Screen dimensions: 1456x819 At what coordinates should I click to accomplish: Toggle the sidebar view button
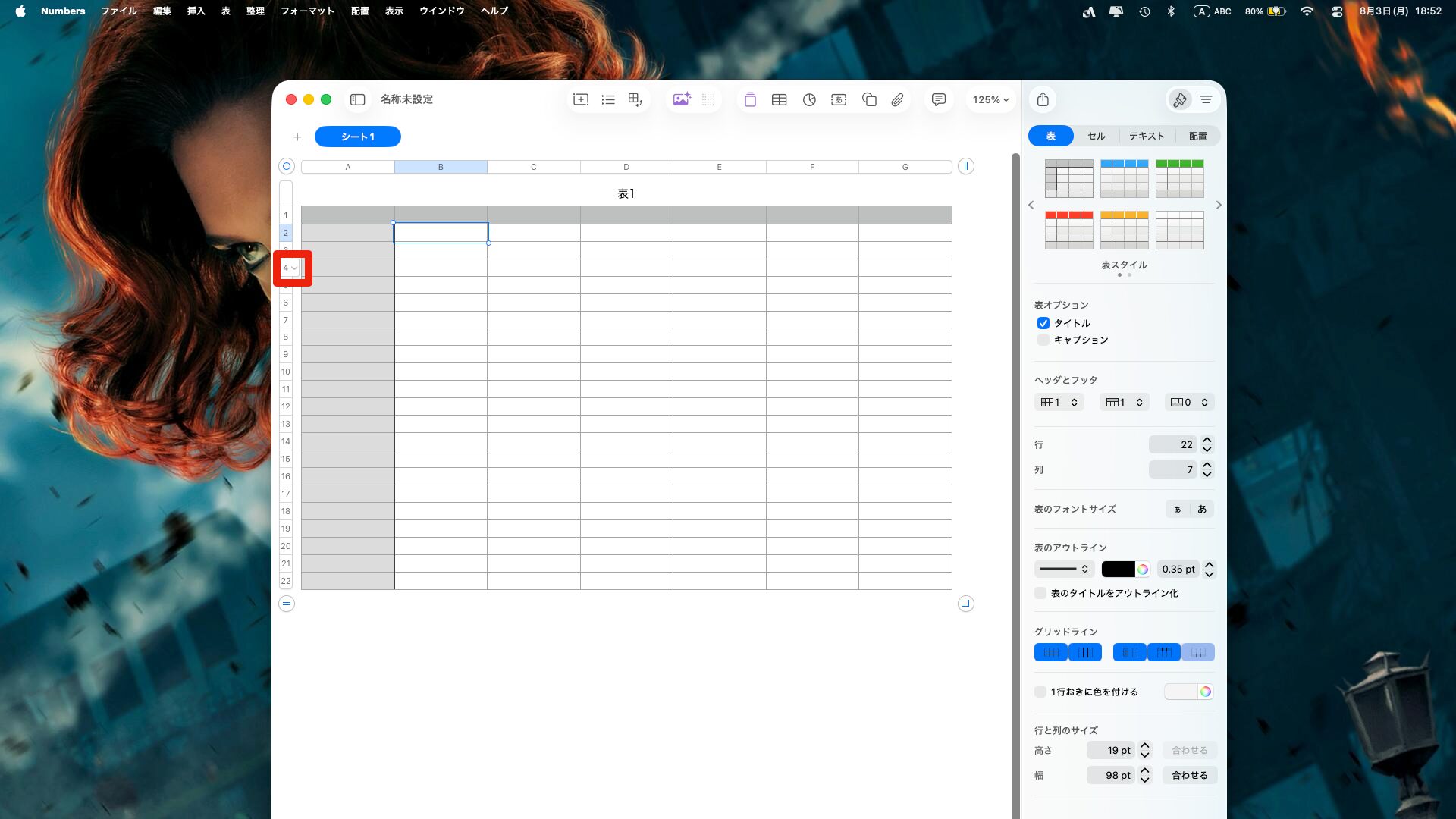pyautogui.click(x=358, y=99)
